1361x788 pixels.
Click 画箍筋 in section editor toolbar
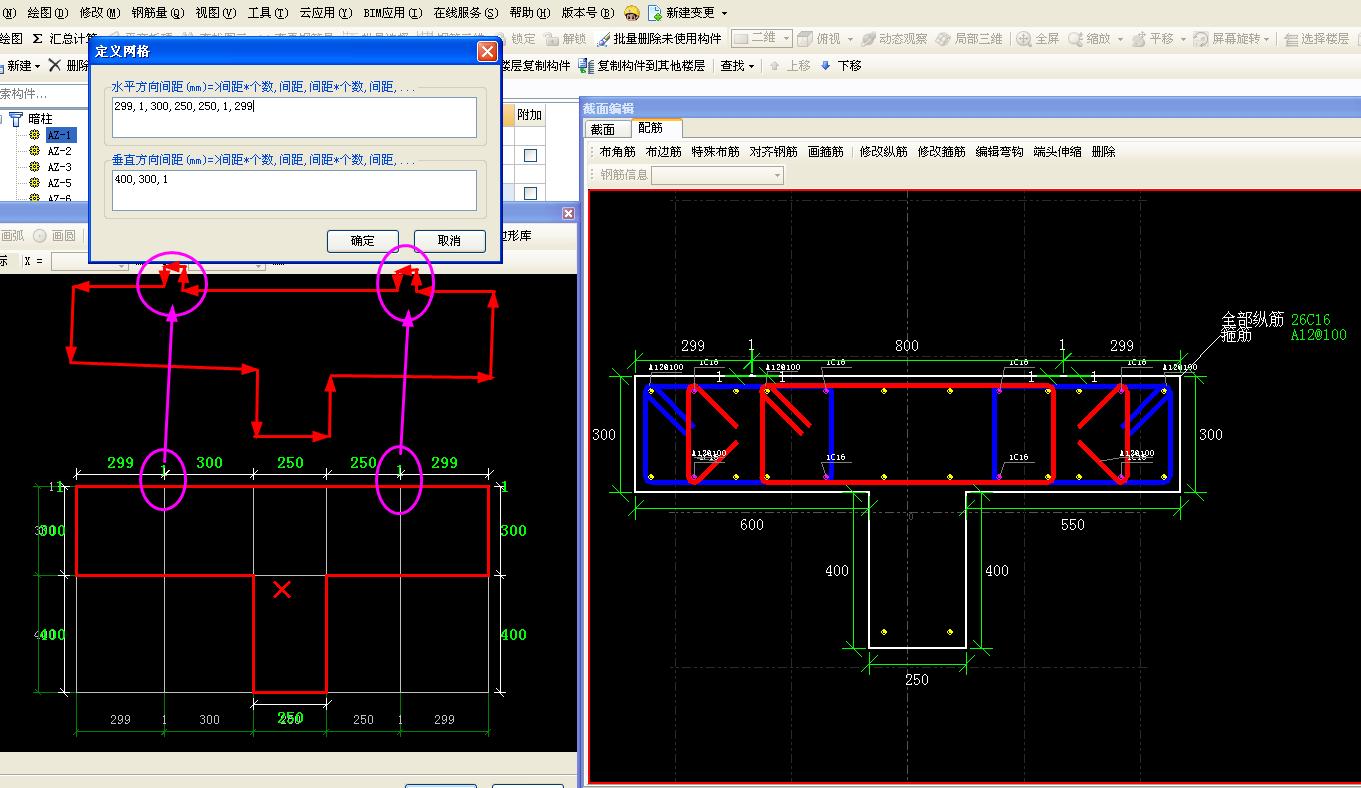coord(825,152)
